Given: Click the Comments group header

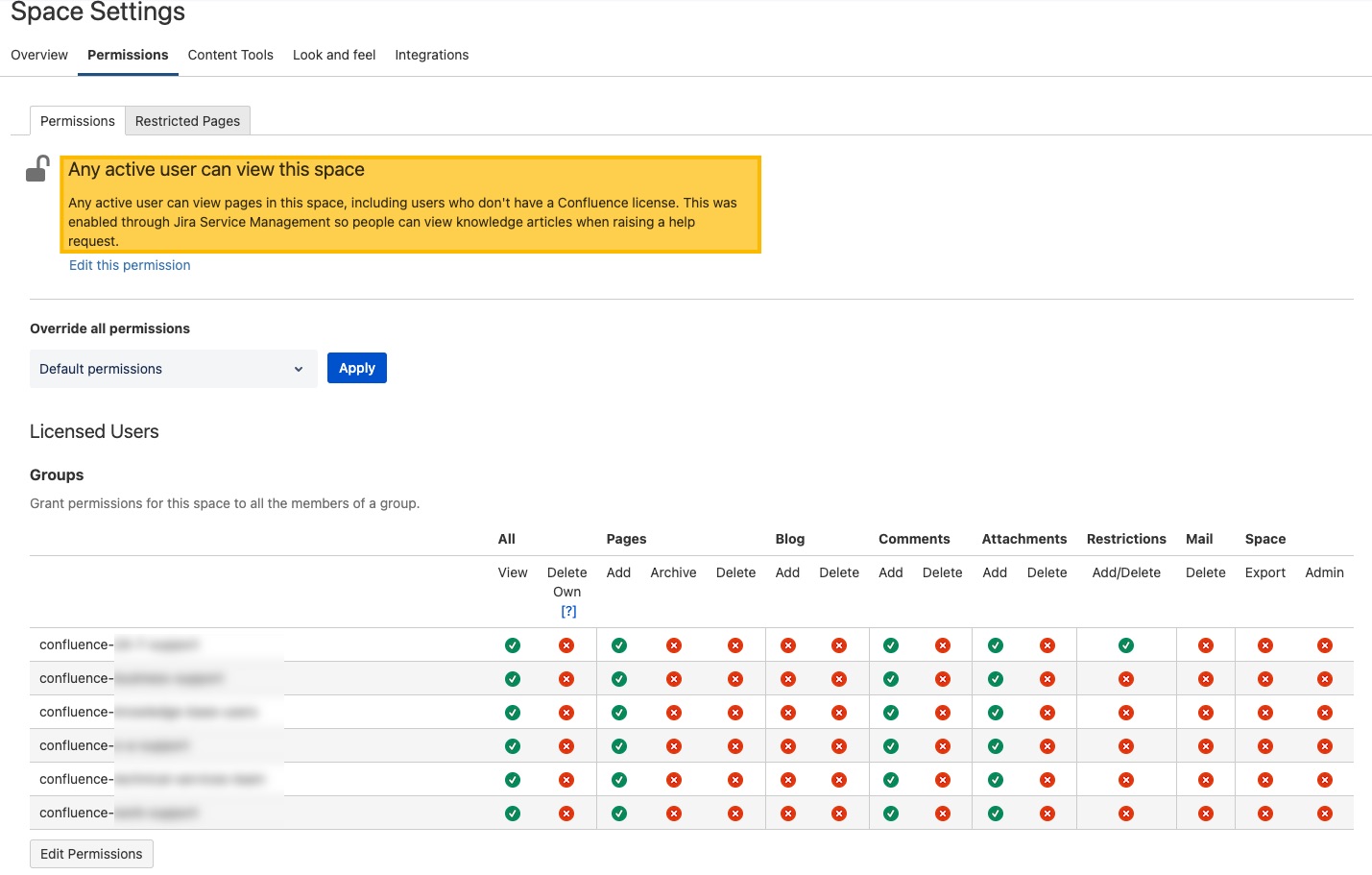Looking at the screenshot, I should 914,539.
